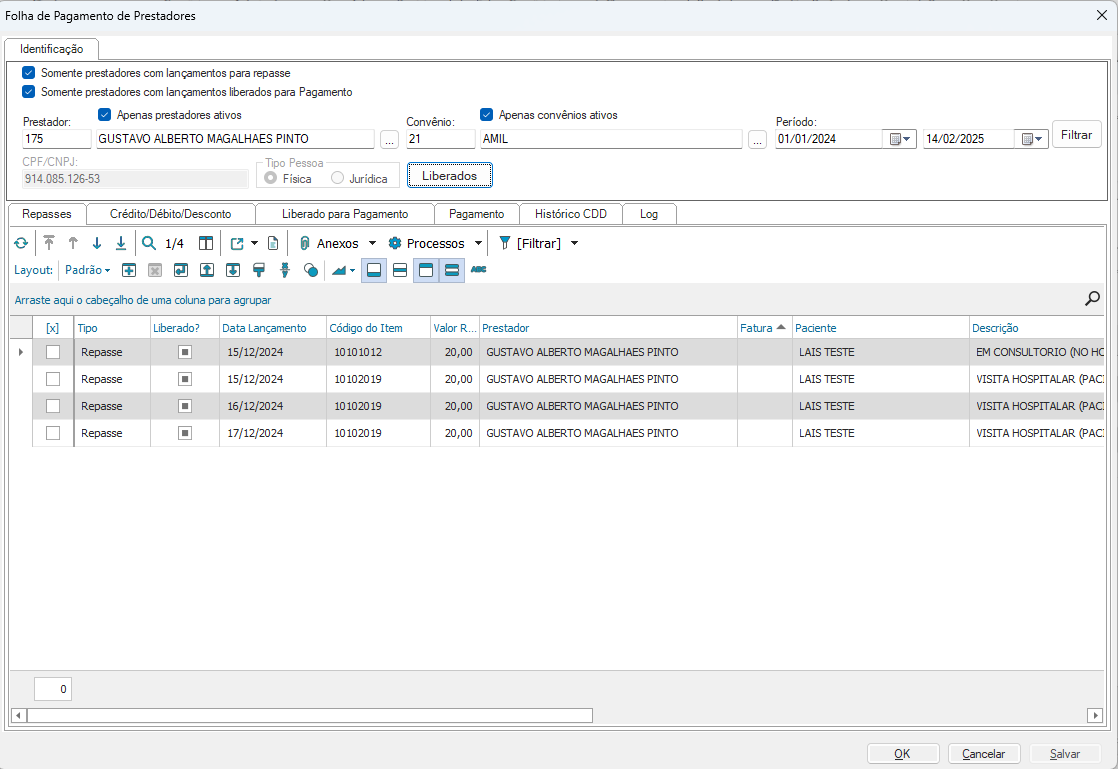The height and width of the screenshot is (769, 1118).
Task: Open the period end date calendar dropdown
Action: [1032, 139]
